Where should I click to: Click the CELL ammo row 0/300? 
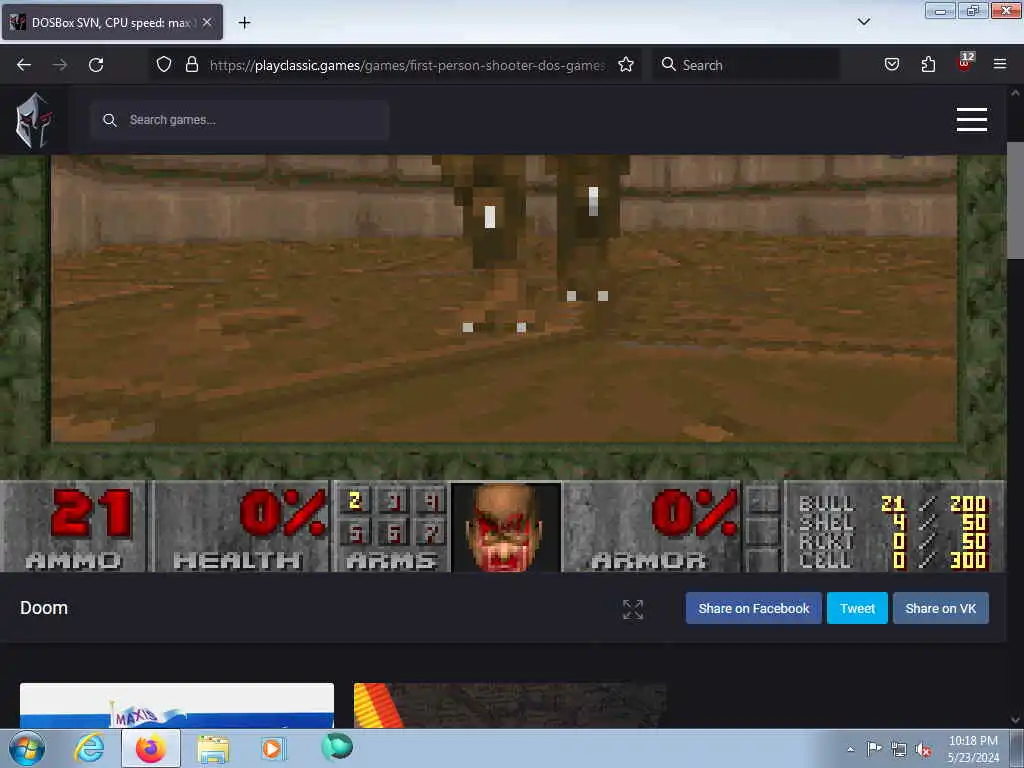(893, 560)
